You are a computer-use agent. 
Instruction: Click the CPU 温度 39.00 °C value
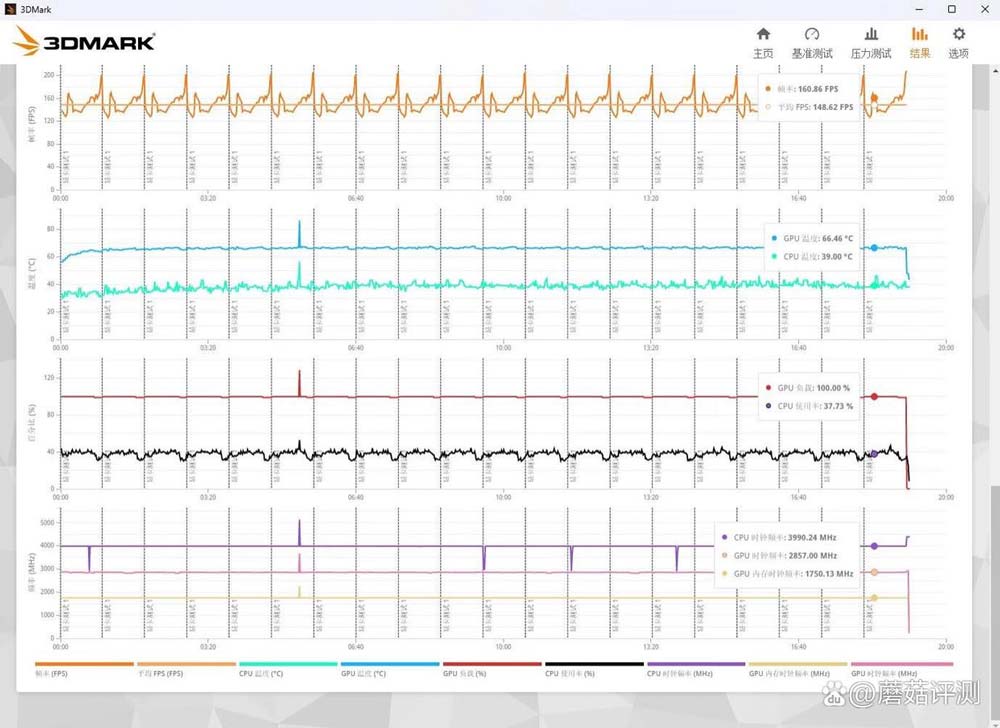[x=837, y=256]
